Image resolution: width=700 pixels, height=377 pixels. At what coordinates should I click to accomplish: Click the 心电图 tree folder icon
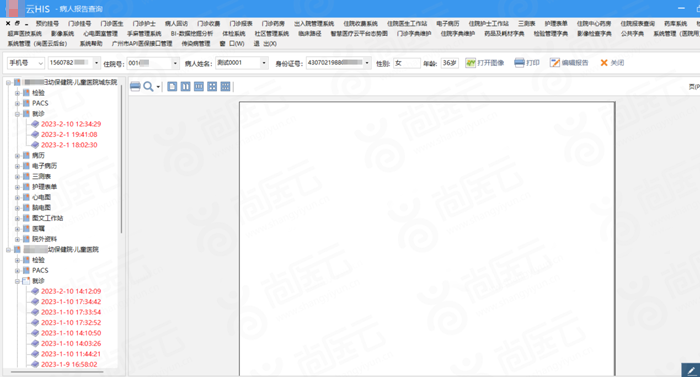[x=26, y=197]
